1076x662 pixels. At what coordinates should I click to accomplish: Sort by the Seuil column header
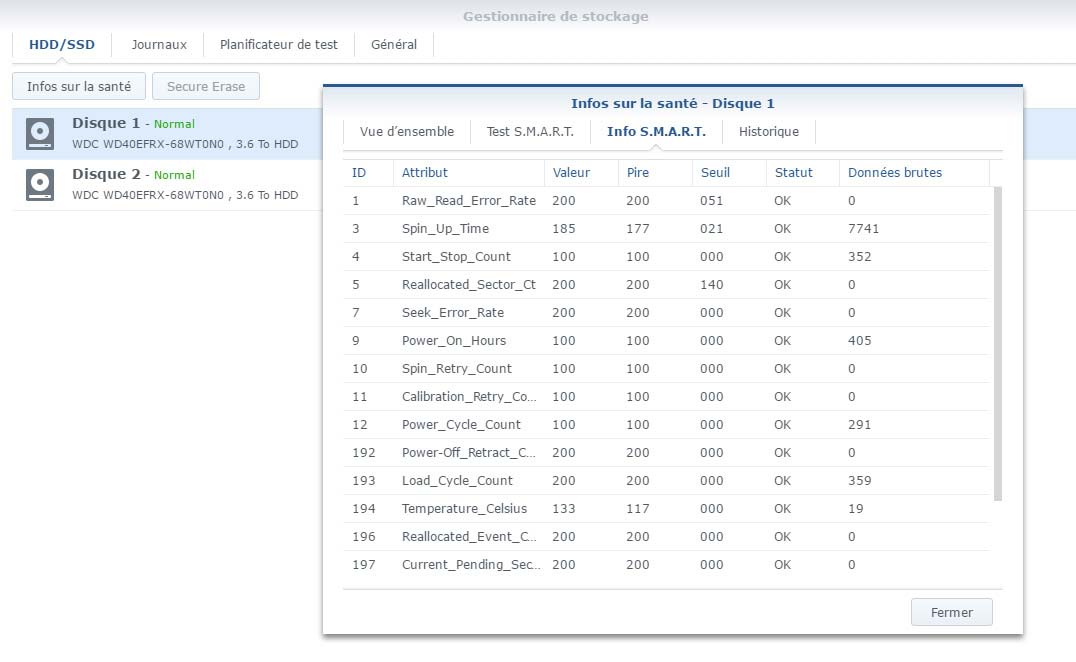coord(715,173)
